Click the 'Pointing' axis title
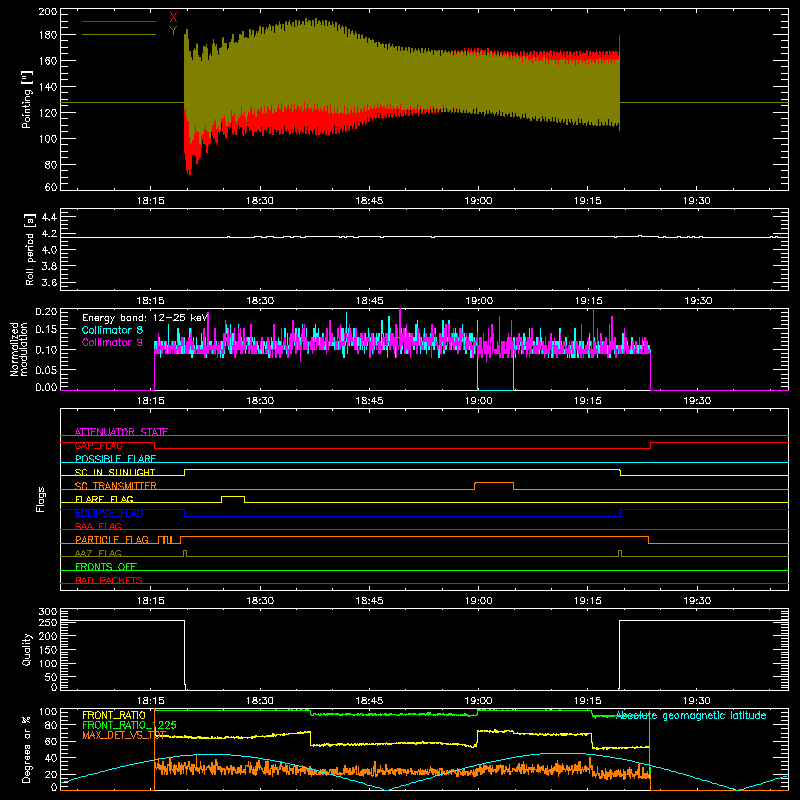This screenshot has height=800, width=800. [x=27, y=99]
